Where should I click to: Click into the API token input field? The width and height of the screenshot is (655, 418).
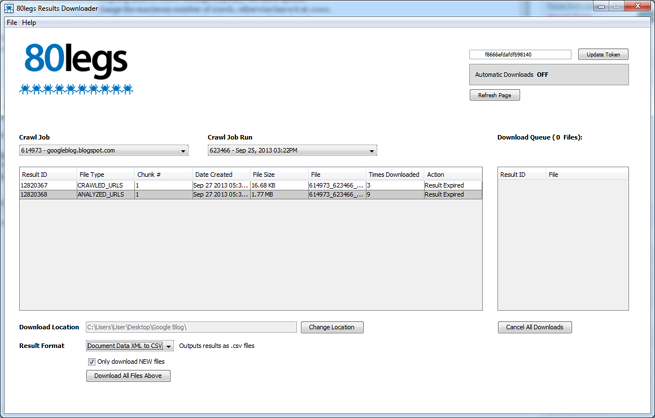coord(520,54)
